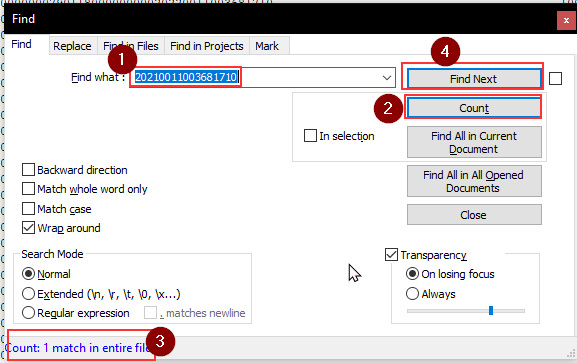The image size is (577, 363).
Task: Enable Backward direction checkbox
Action: click(x=28, y=170)
